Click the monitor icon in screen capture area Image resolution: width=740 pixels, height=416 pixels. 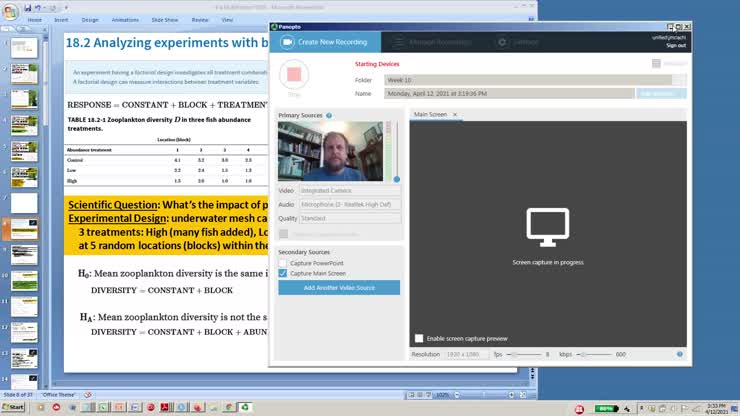[547, 227]
